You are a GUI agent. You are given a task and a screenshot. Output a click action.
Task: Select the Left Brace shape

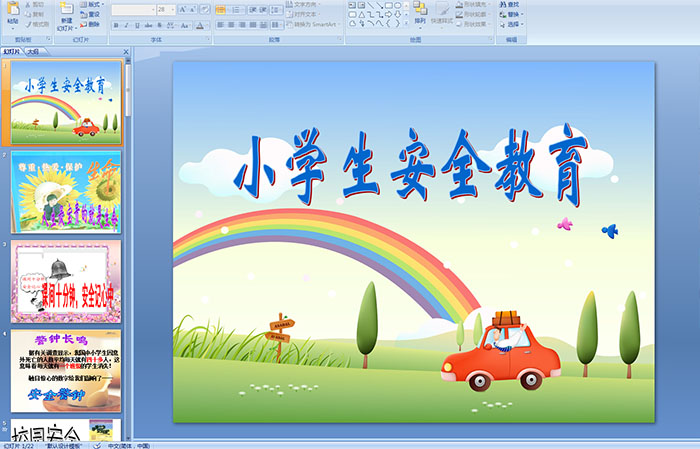[388, 24]
